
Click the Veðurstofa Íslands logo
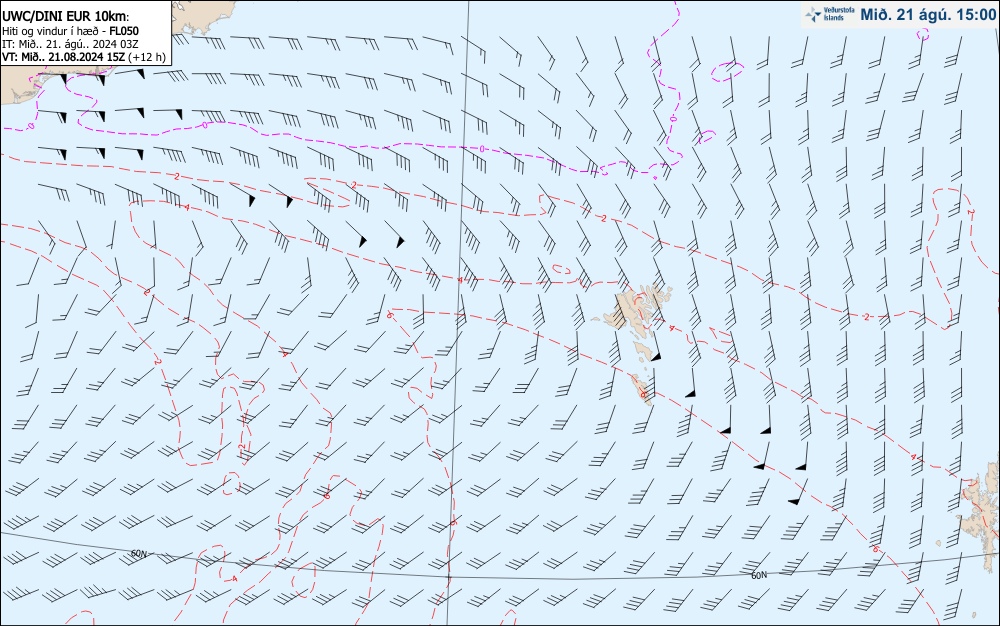pos(829,14)
